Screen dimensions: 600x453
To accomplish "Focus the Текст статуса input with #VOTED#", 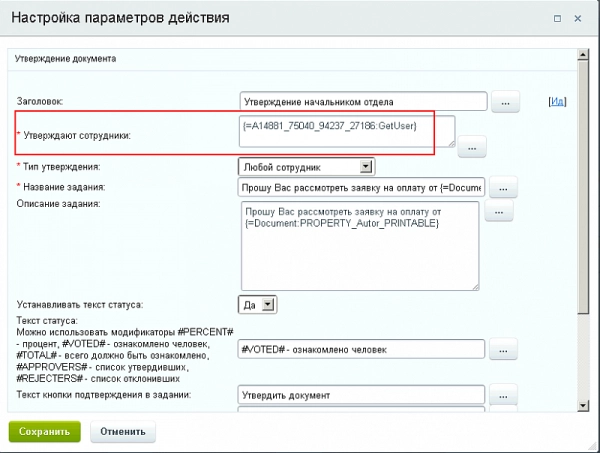I will (362, 349).
